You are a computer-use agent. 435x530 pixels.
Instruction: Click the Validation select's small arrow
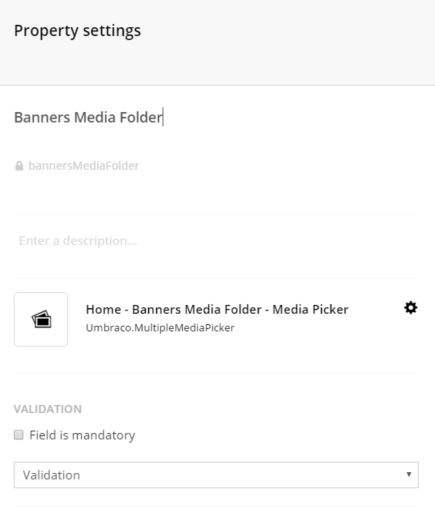coord(409,474)
